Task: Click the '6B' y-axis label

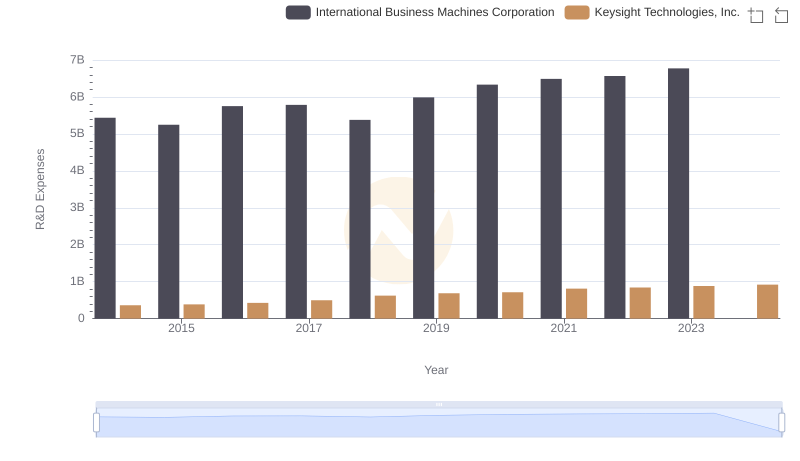Action: (77, 97)
